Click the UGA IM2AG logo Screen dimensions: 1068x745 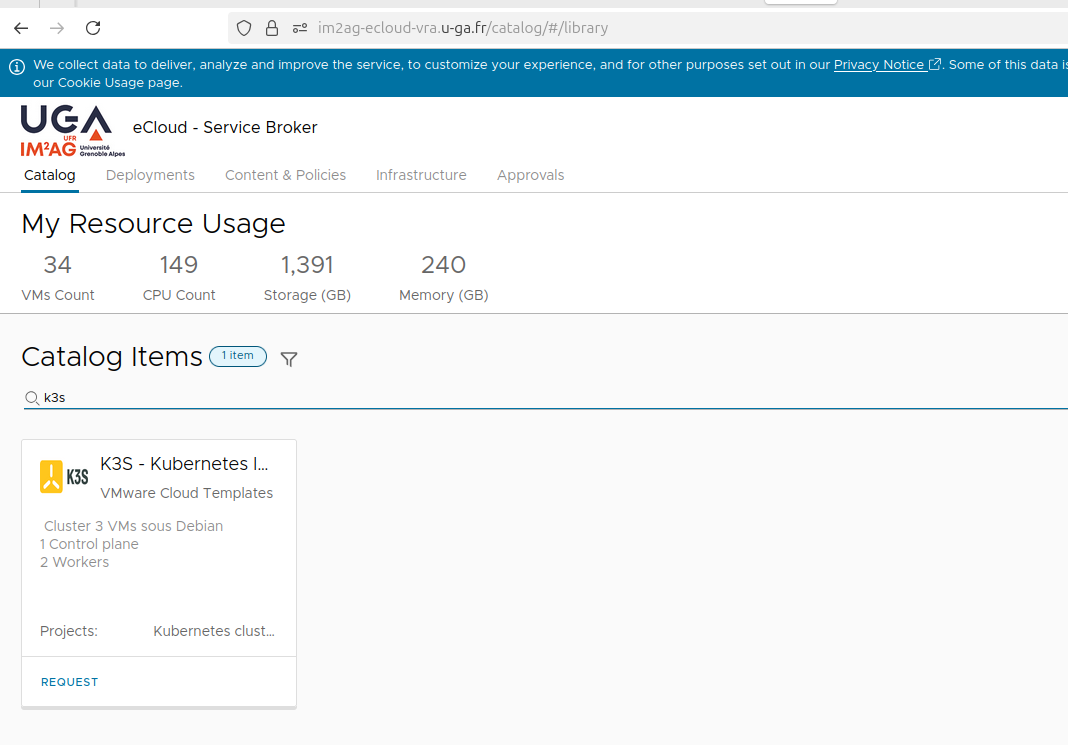(68, 130)
